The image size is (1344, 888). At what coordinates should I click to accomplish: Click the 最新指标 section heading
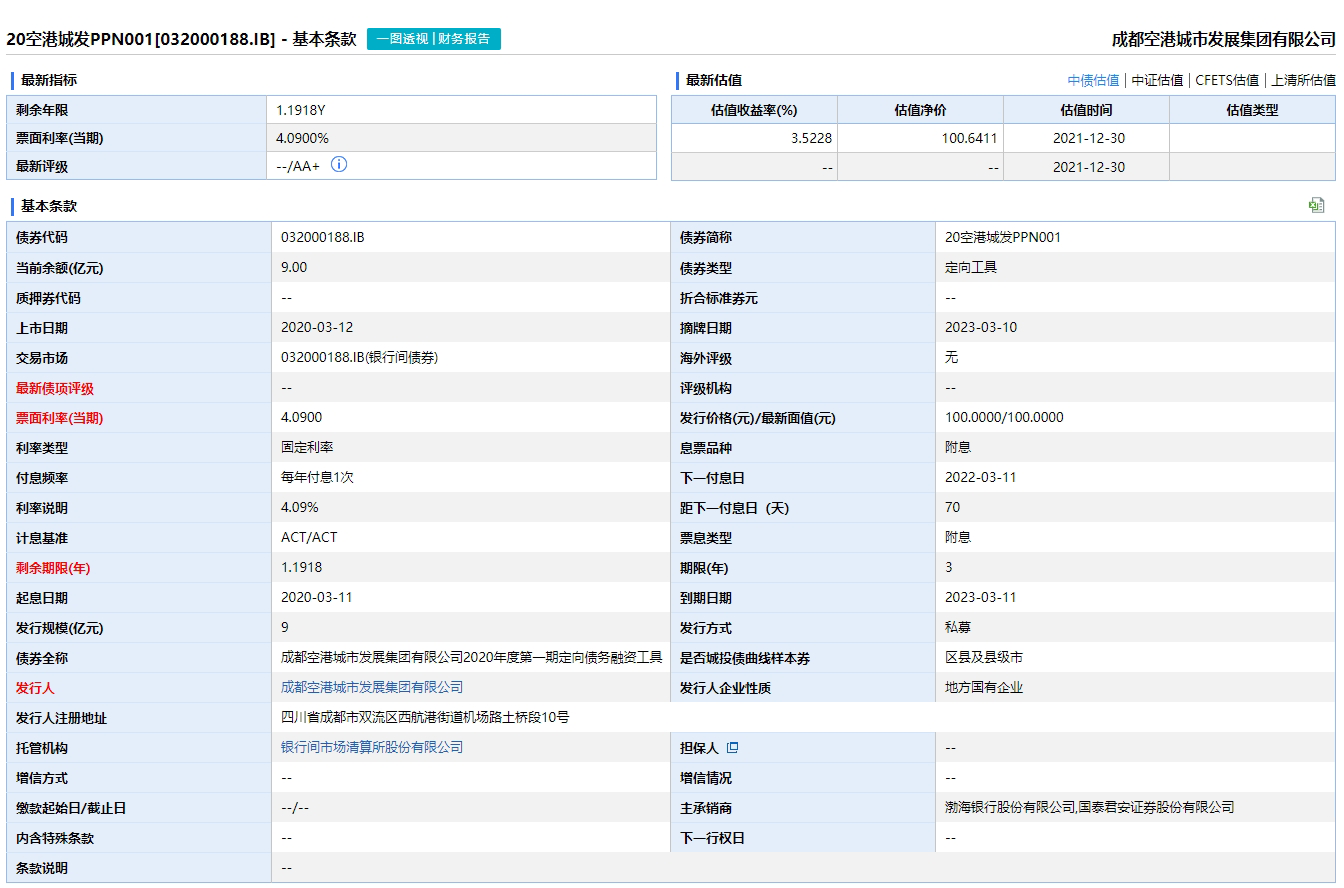tap(48, 80)
